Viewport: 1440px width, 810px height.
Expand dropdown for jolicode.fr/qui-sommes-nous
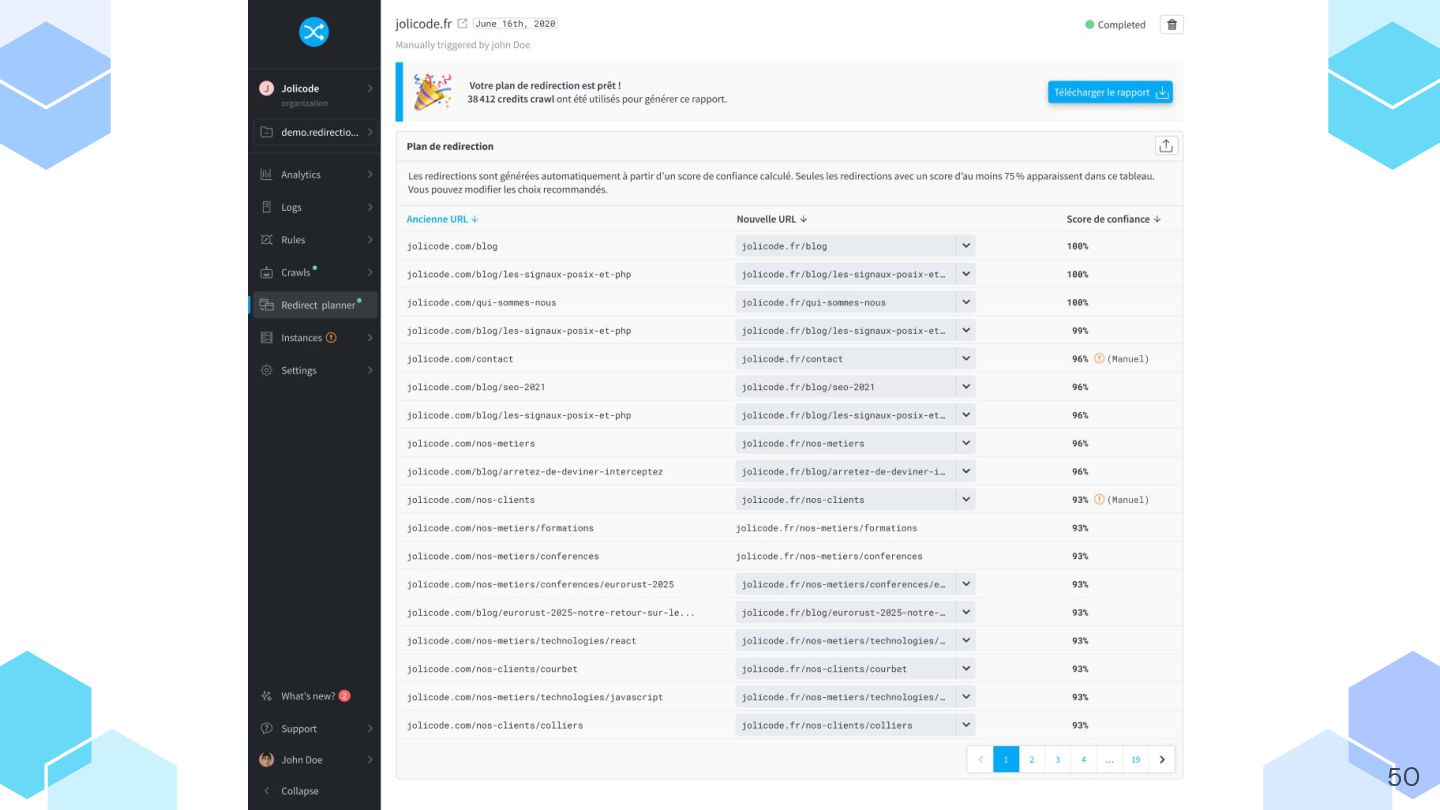(965, 302)
